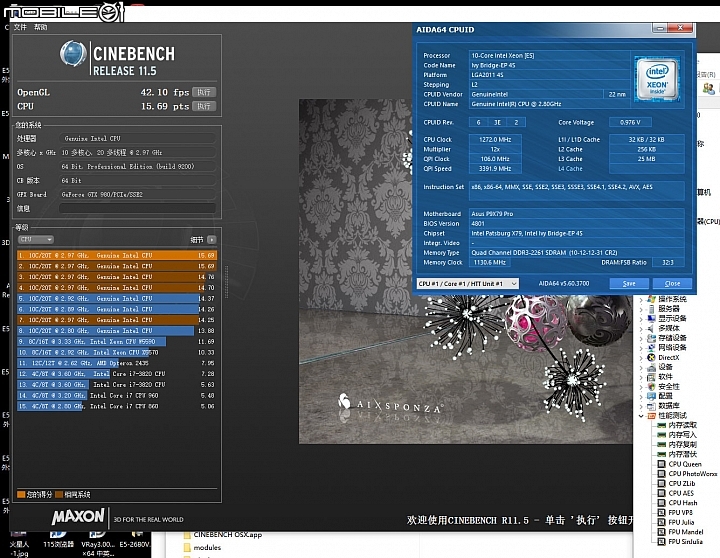Minimize the AIDA64 CPUID window
Image resolution: width=720 pixels, height=558 pixels.
pyautogui.click(x=660, y=28)
